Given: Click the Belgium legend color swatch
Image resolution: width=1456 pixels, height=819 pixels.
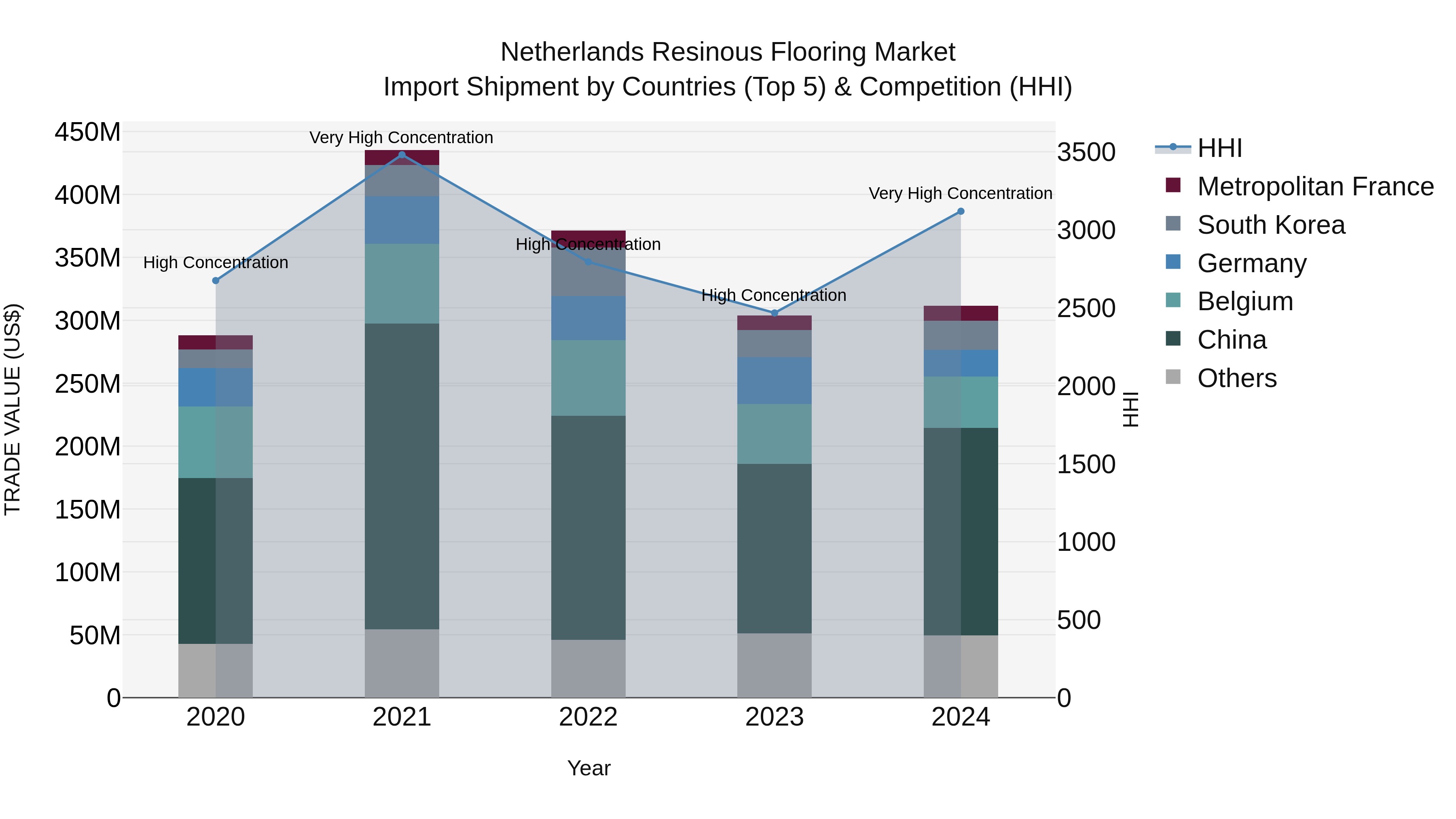Looking at the screenshot, I should pyautogui.click(x=1173, y=300).
